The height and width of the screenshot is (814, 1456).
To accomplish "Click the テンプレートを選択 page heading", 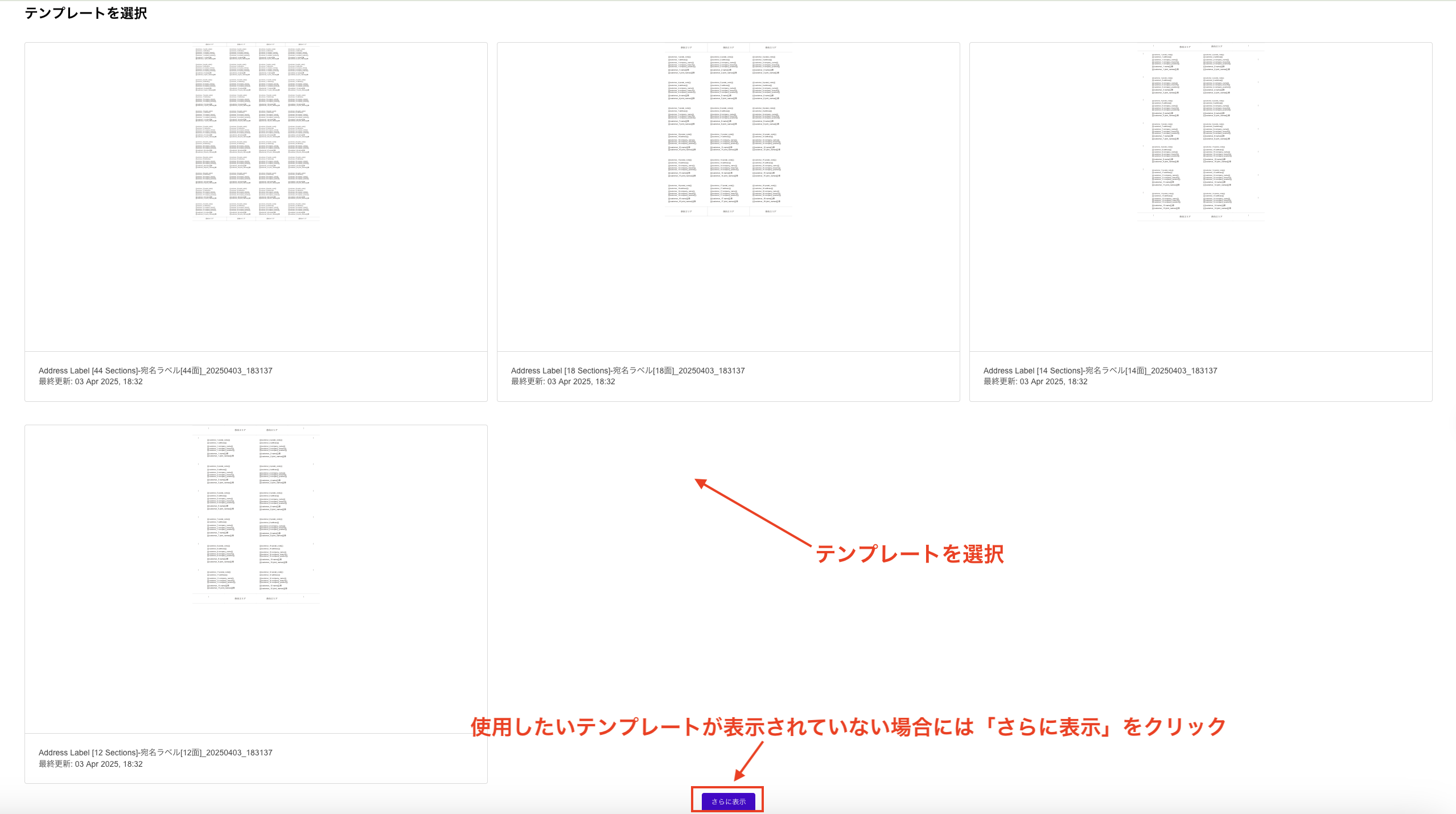I will (85, 13).
